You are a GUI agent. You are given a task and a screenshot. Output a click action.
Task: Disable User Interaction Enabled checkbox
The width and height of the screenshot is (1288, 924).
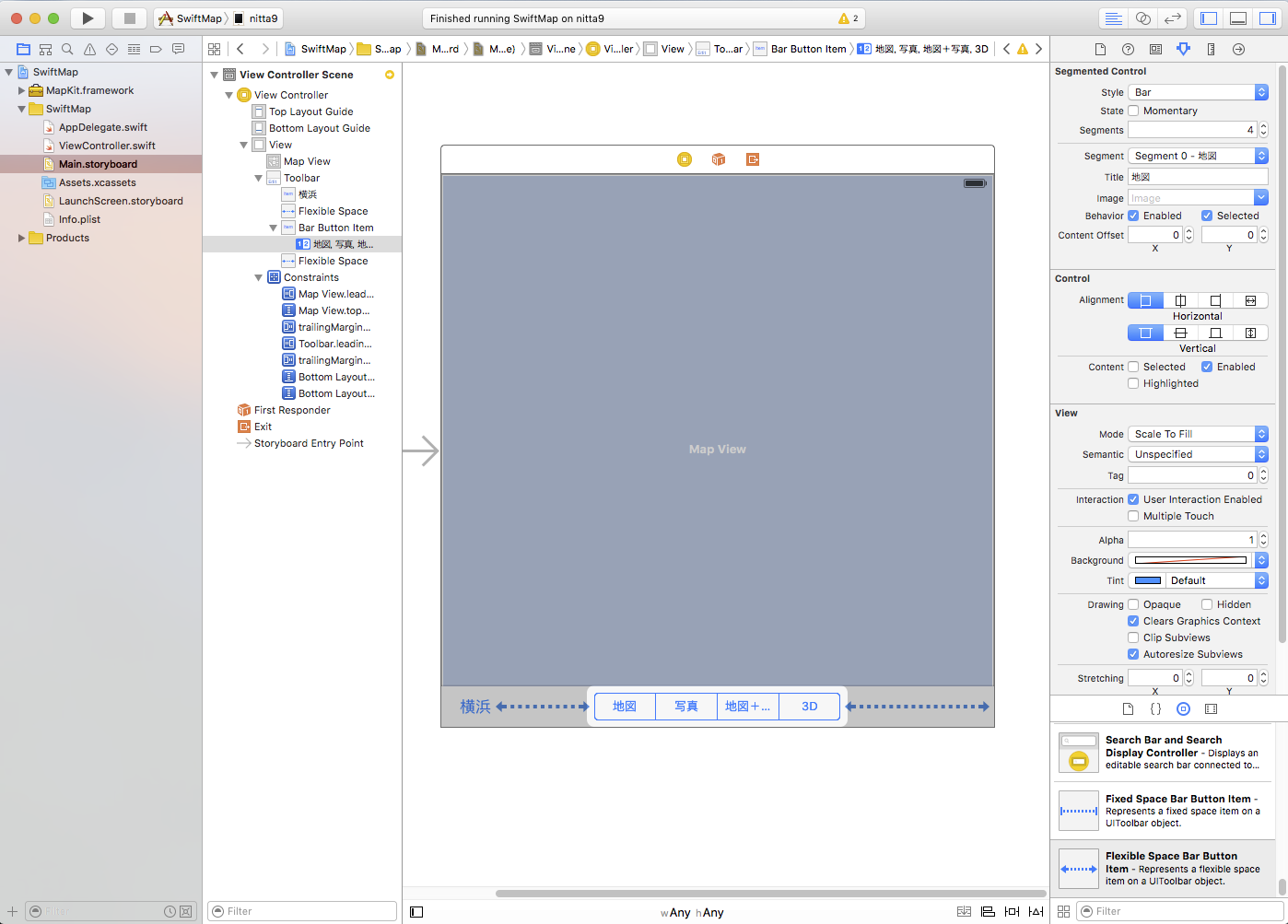pos(1133,499)
